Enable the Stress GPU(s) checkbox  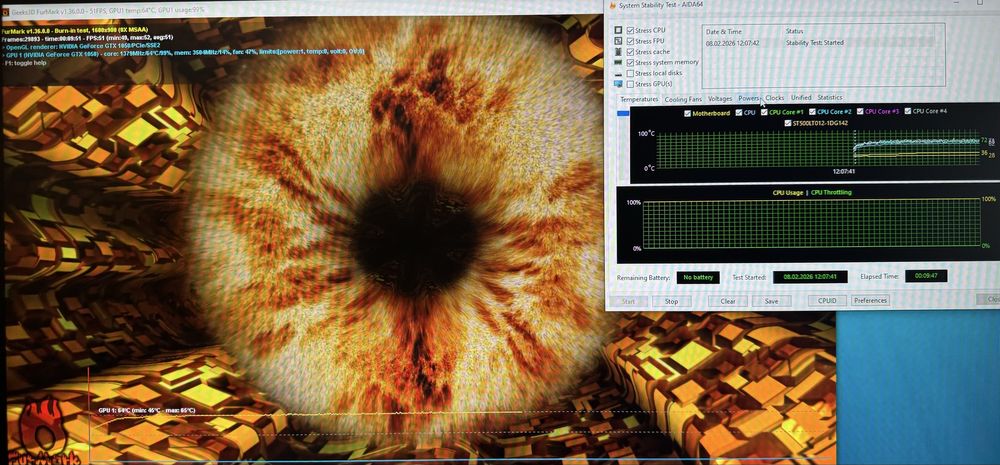(630, 84)
